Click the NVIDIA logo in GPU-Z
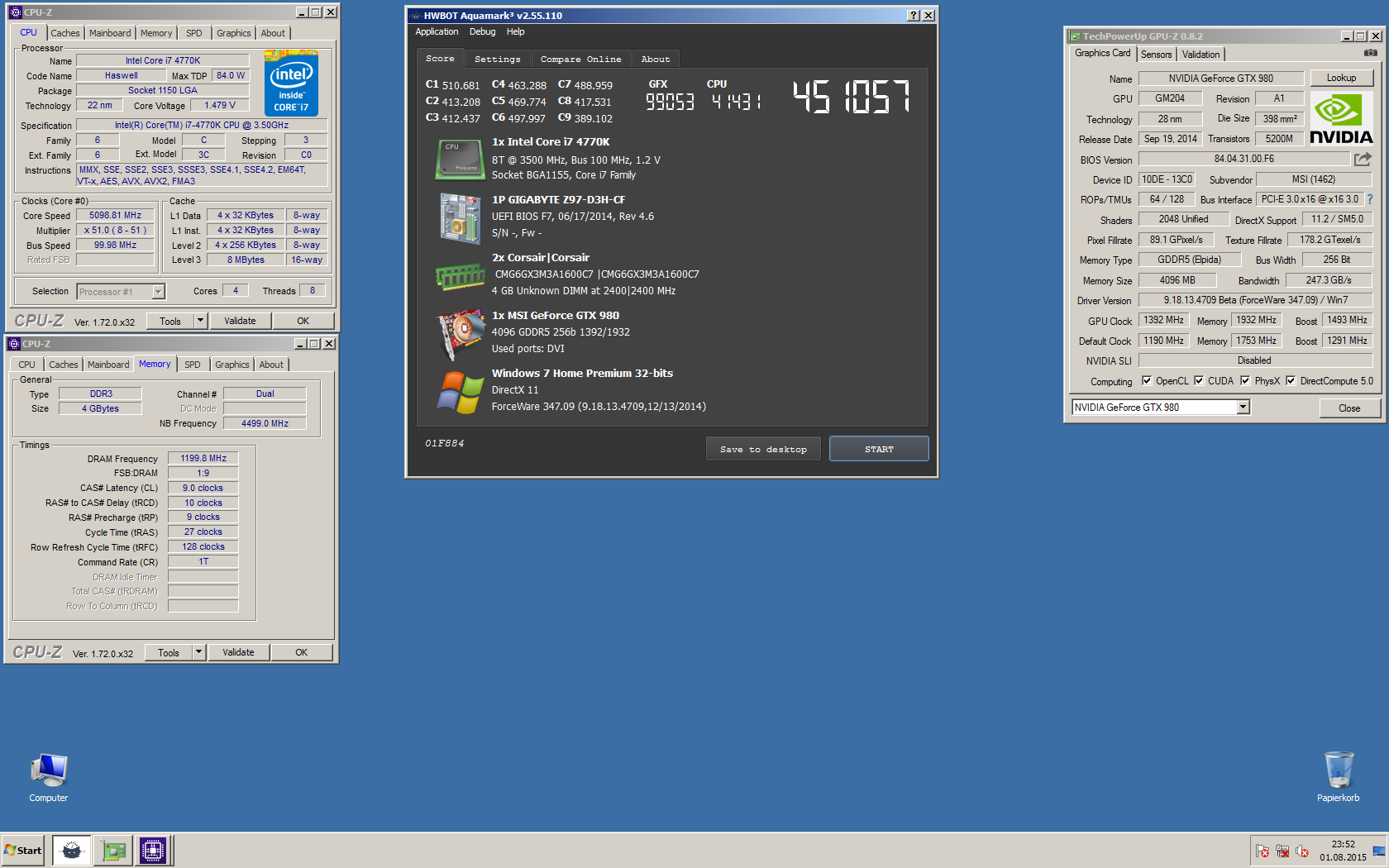 (x=1341, y=118)
